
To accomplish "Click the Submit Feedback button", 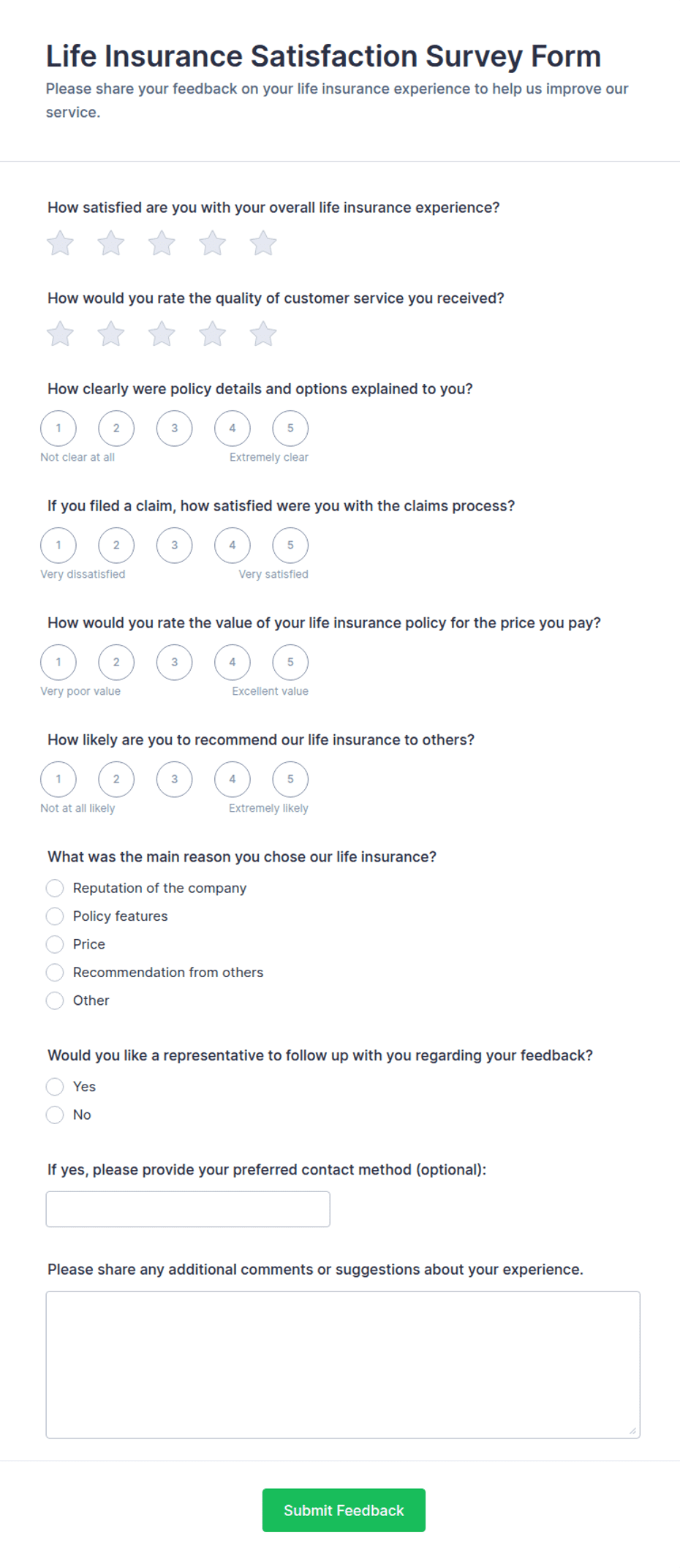I will [x=344, y=1510].
